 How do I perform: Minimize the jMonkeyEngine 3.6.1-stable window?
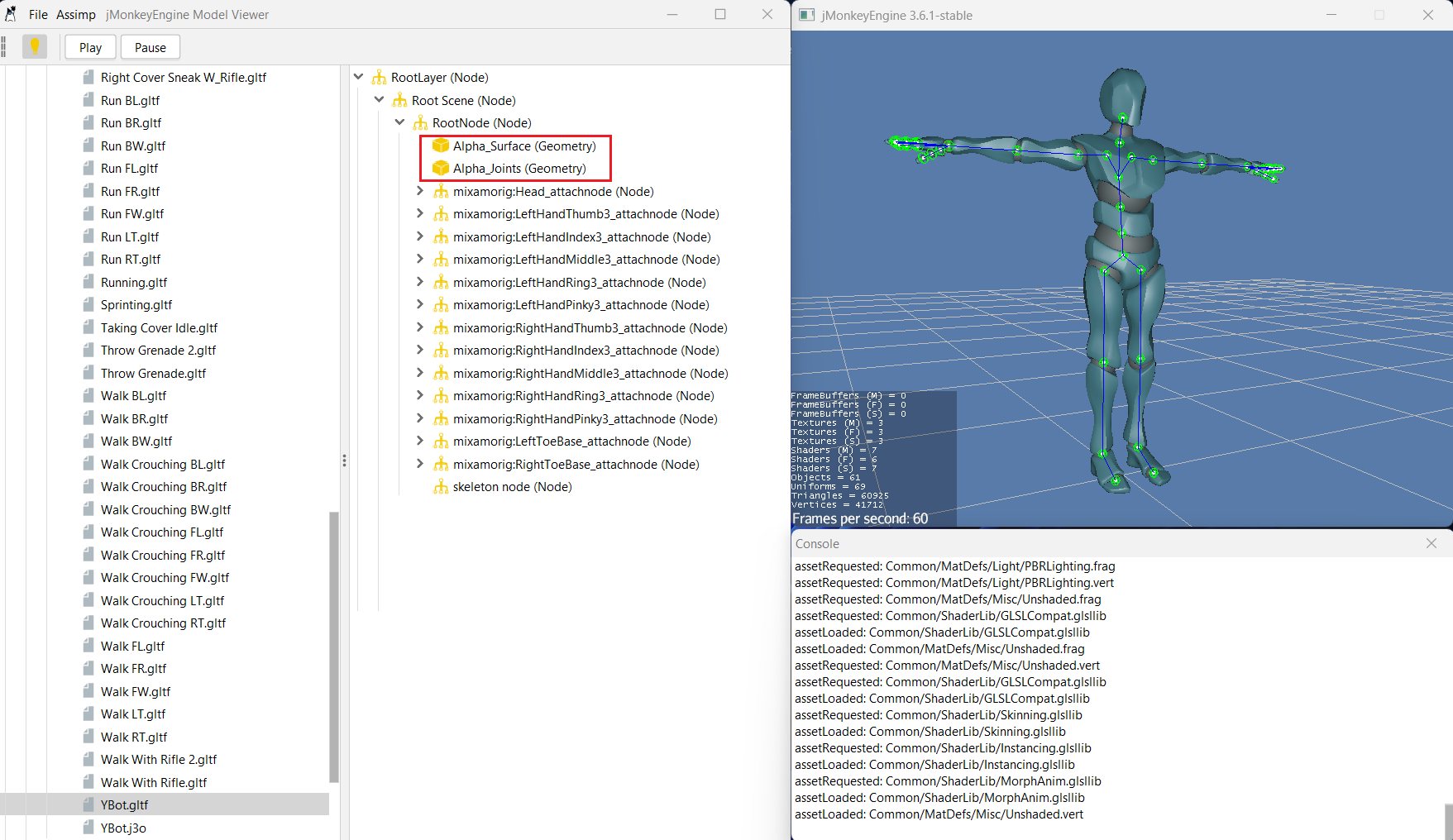point(1331,15)
